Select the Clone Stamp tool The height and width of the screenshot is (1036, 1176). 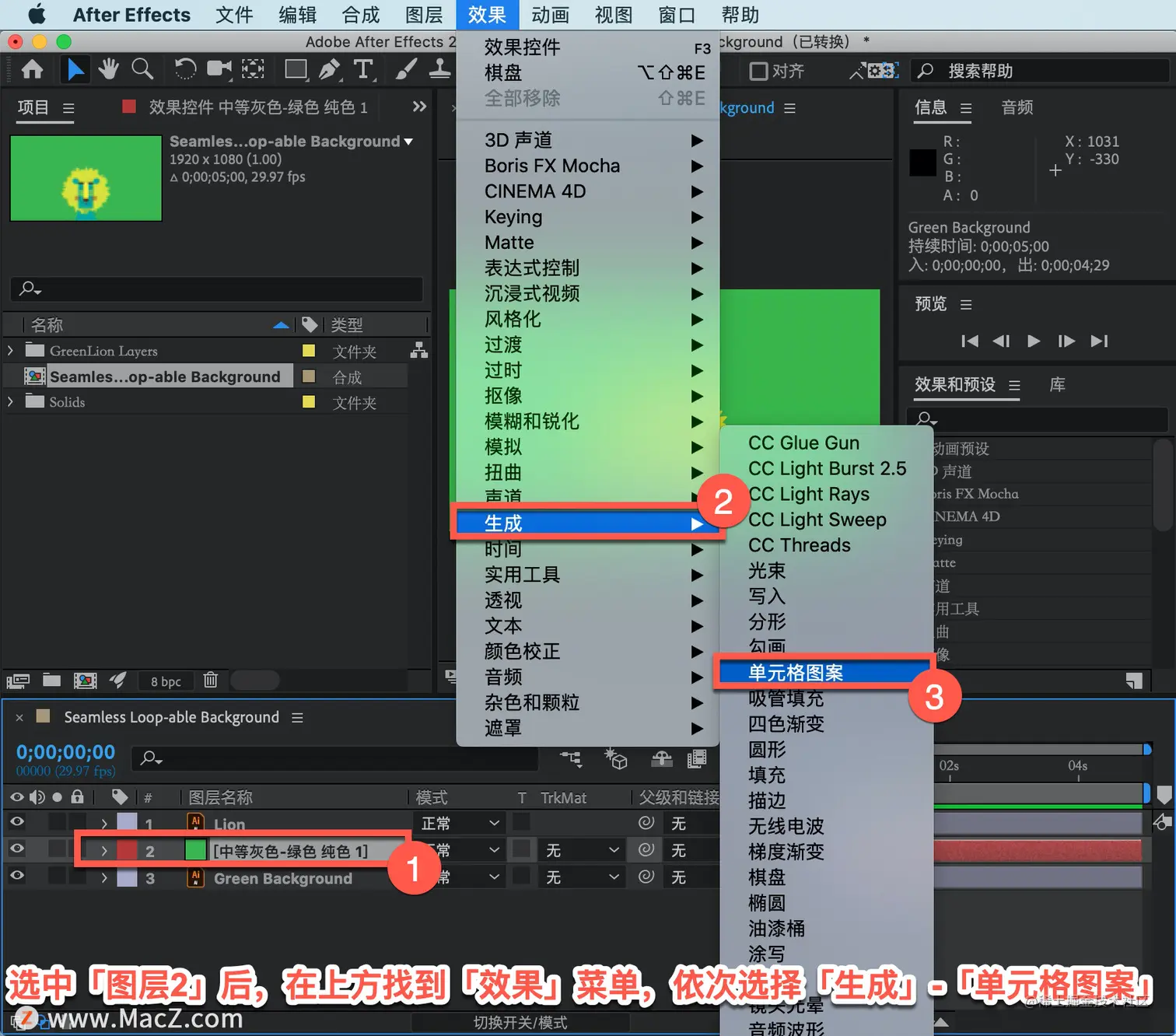tap(439, 70)
